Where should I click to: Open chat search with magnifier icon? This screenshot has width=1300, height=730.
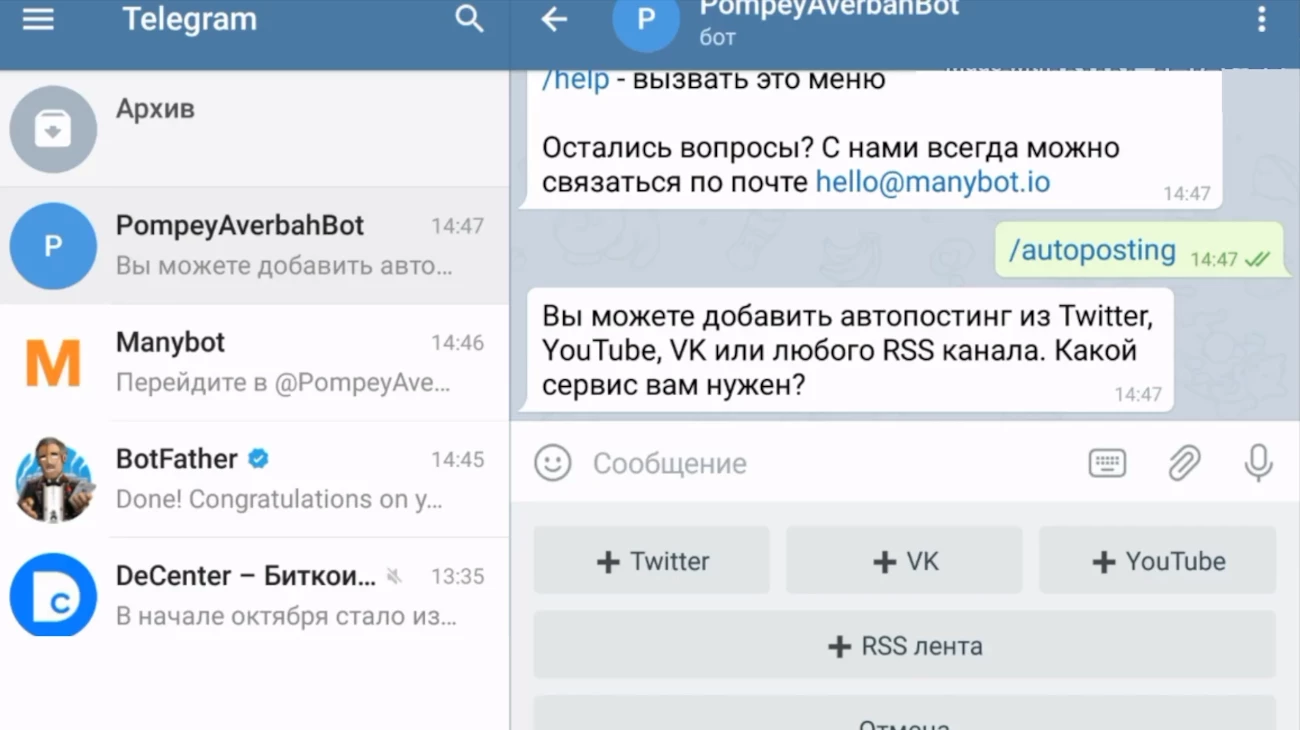(469, 18)
